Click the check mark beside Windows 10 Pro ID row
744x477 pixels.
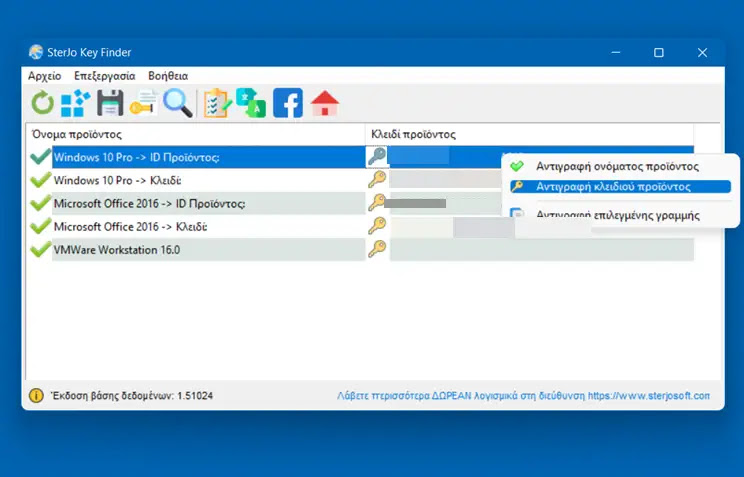(x=40, y=156)
